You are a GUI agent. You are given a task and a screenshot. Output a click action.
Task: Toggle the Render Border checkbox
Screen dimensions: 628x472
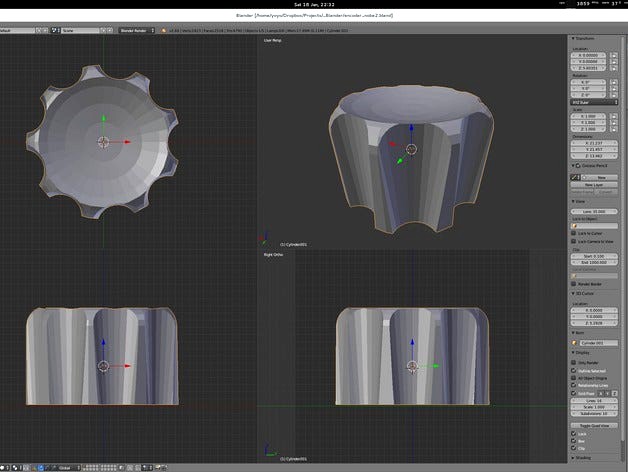[x=575, y=283]
